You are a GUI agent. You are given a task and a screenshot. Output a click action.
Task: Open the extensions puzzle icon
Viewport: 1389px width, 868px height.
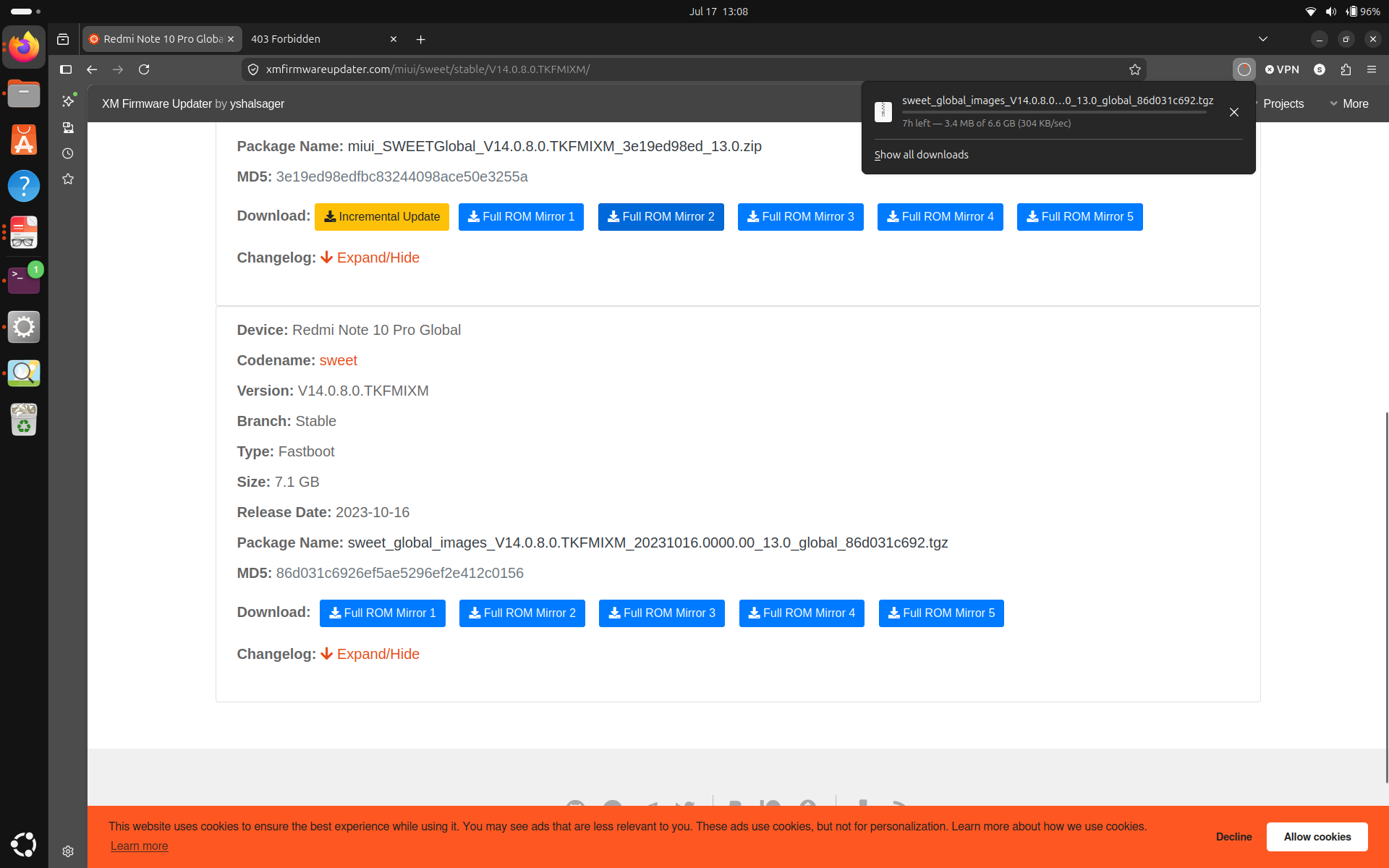[x=1346, y=69]
